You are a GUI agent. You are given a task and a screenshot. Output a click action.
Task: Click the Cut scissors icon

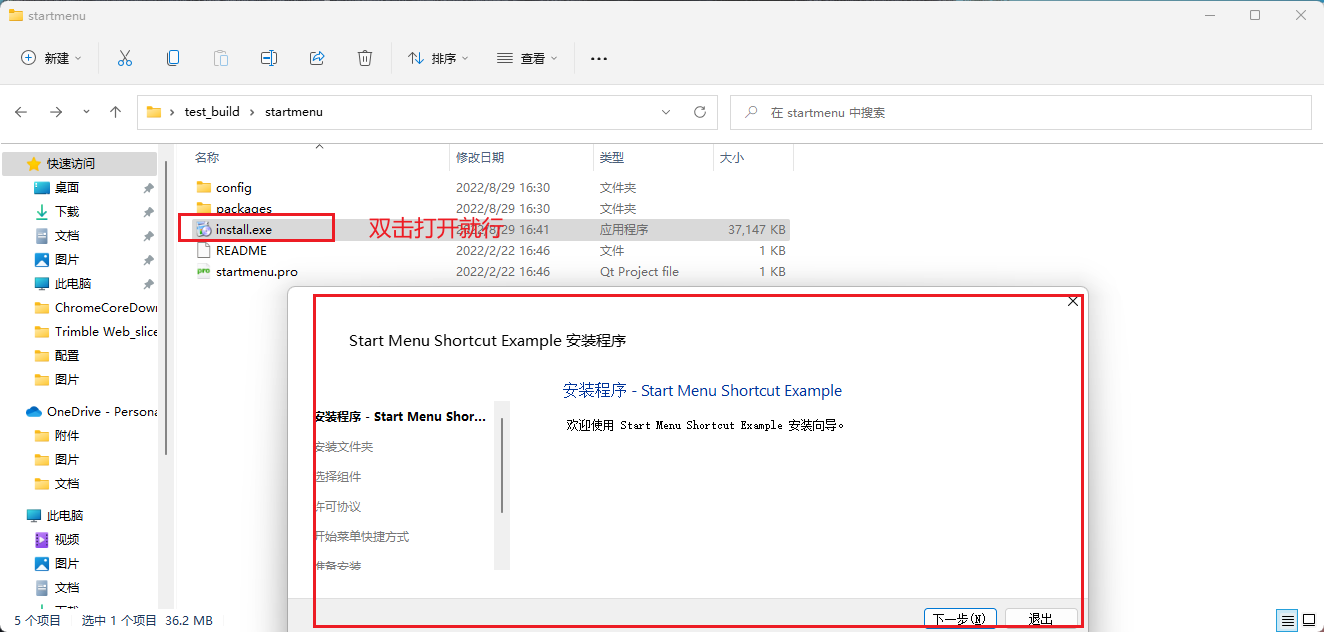pyautogui.click(x=125, y=58)
